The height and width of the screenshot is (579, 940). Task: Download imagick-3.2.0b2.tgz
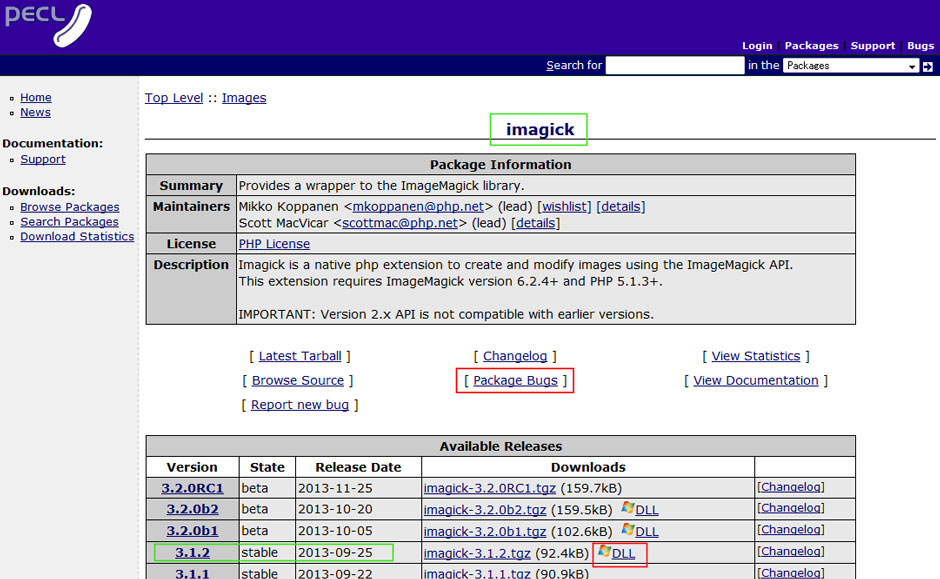485,509
